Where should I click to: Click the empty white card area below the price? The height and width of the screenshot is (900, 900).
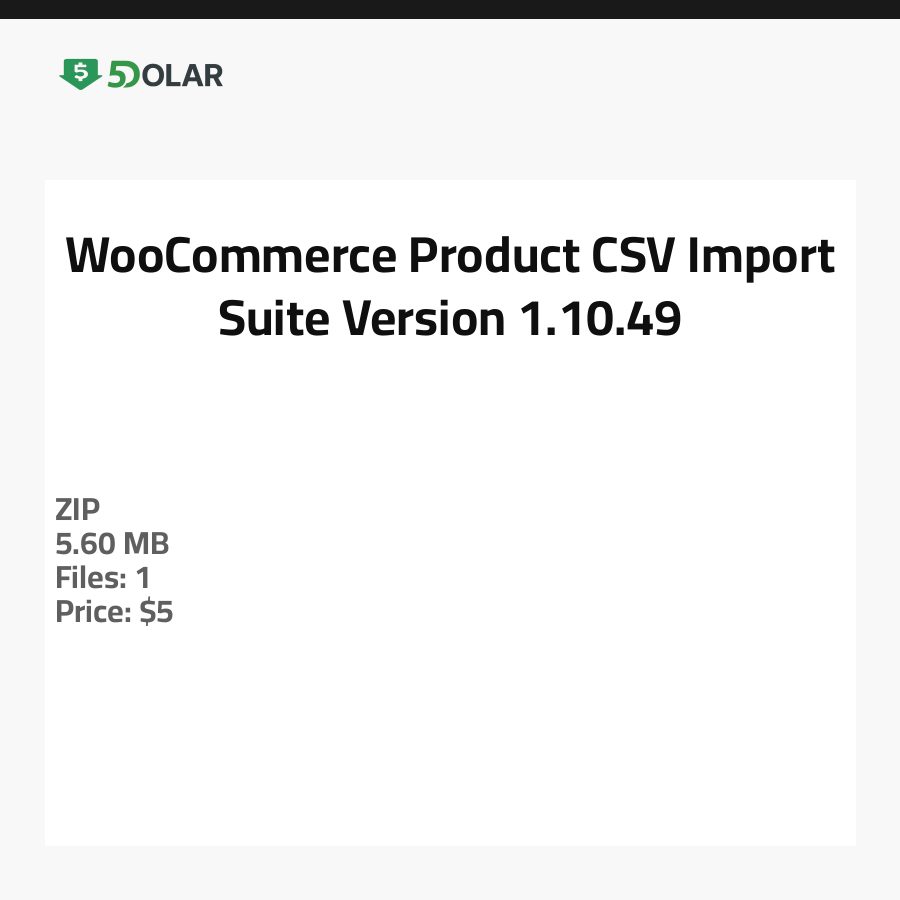point(450,740)
